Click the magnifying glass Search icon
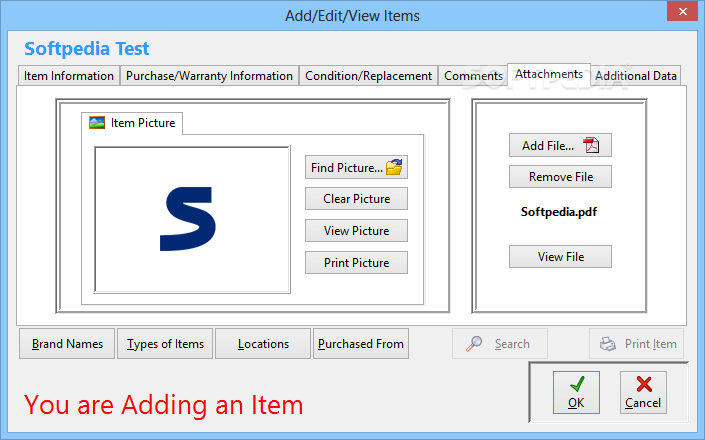The height and width of the screenshot is (440, 705). [473, 343]
